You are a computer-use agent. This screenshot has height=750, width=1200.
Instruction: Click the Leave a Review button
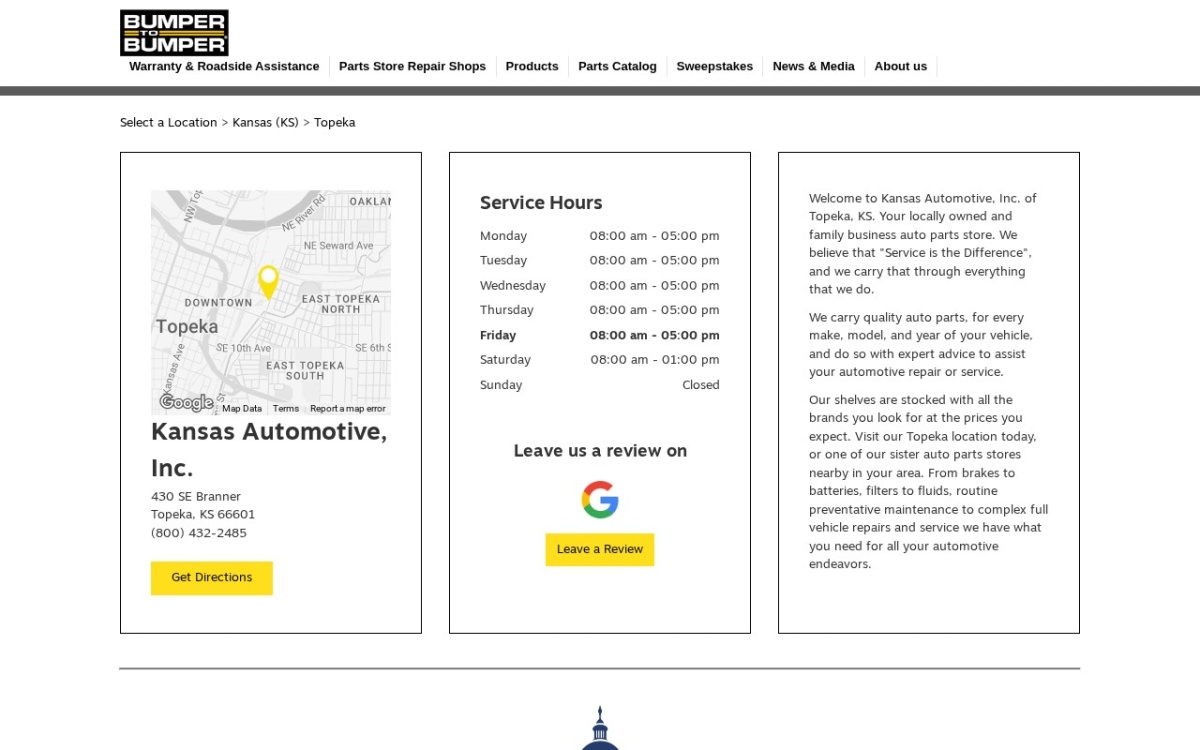[x=600, y=549]
